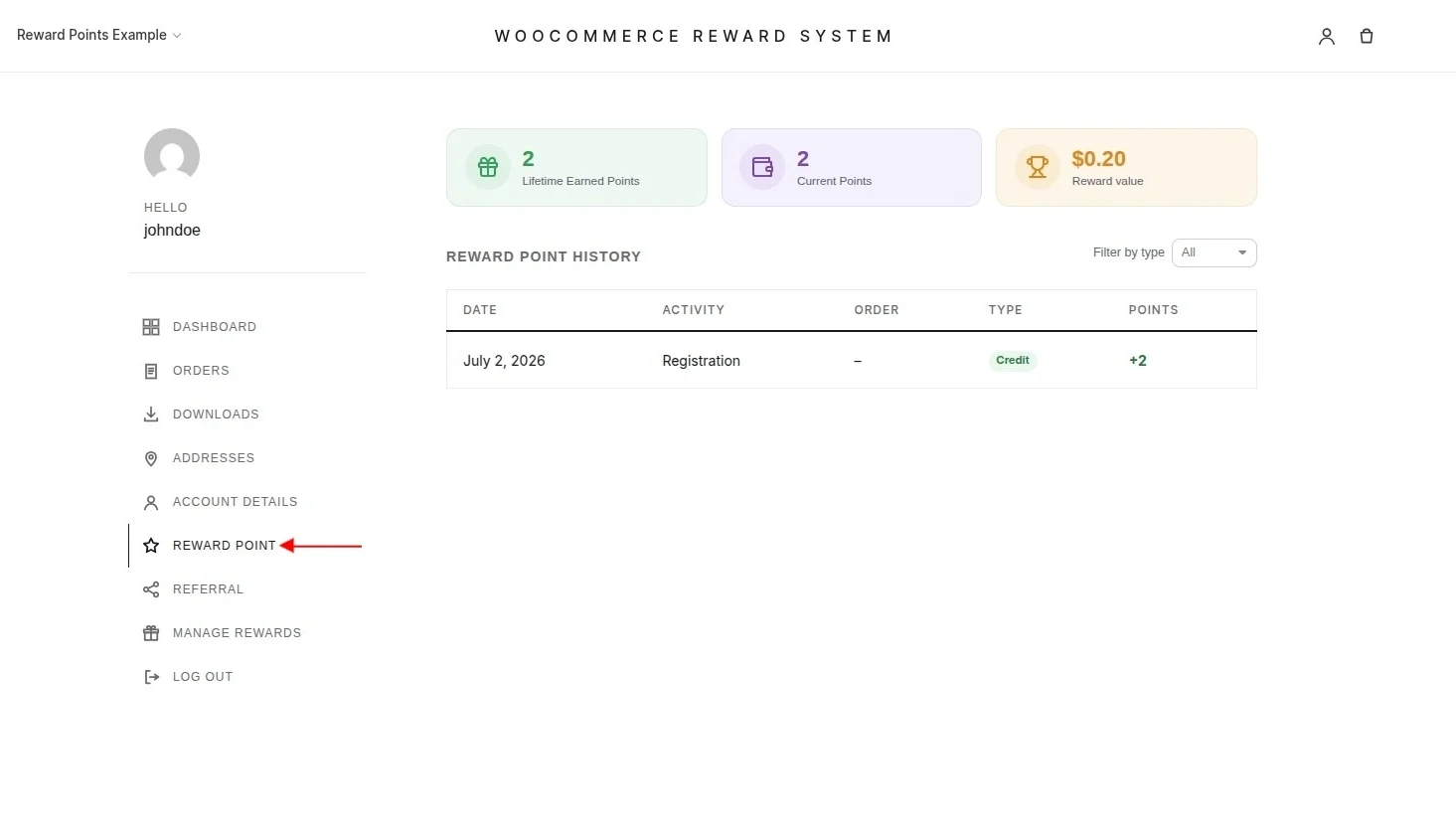The width and height of the screenshot is (1456, 832).
Task: Click the Credit type badge
Action: 1013,361
